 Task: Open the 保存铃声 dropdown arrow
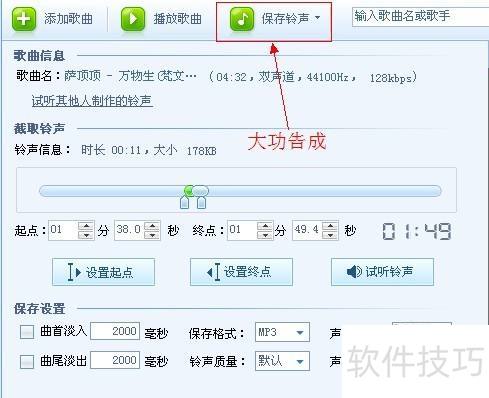tap(317, 17)
